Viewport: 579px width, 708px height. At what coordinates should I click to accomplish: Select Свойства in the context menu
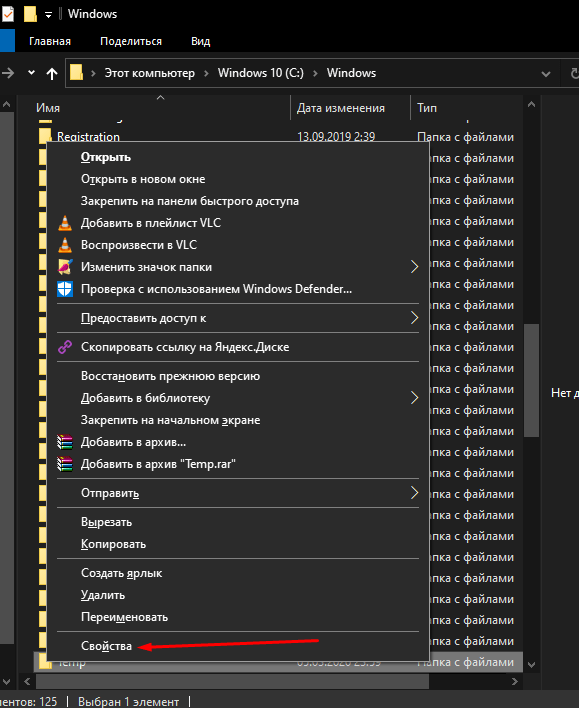(x=106, y=646)
